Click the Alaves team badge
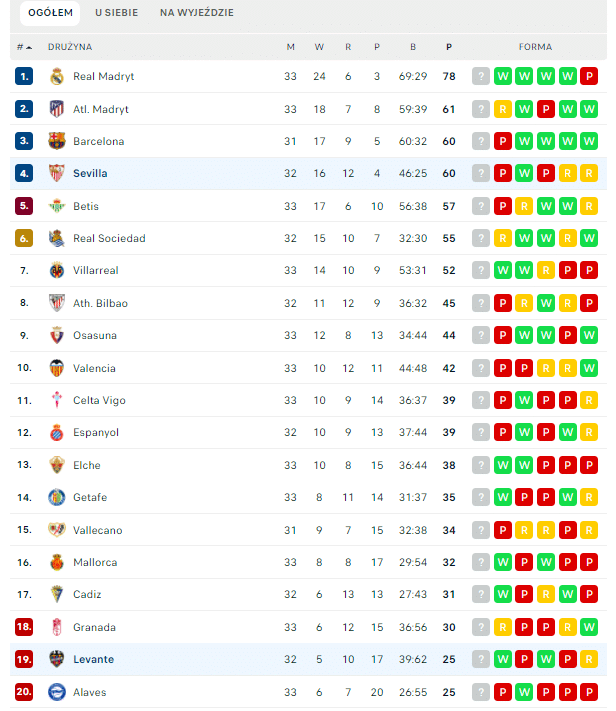This screenshot has width=616, height=711. tap(57, 692)
